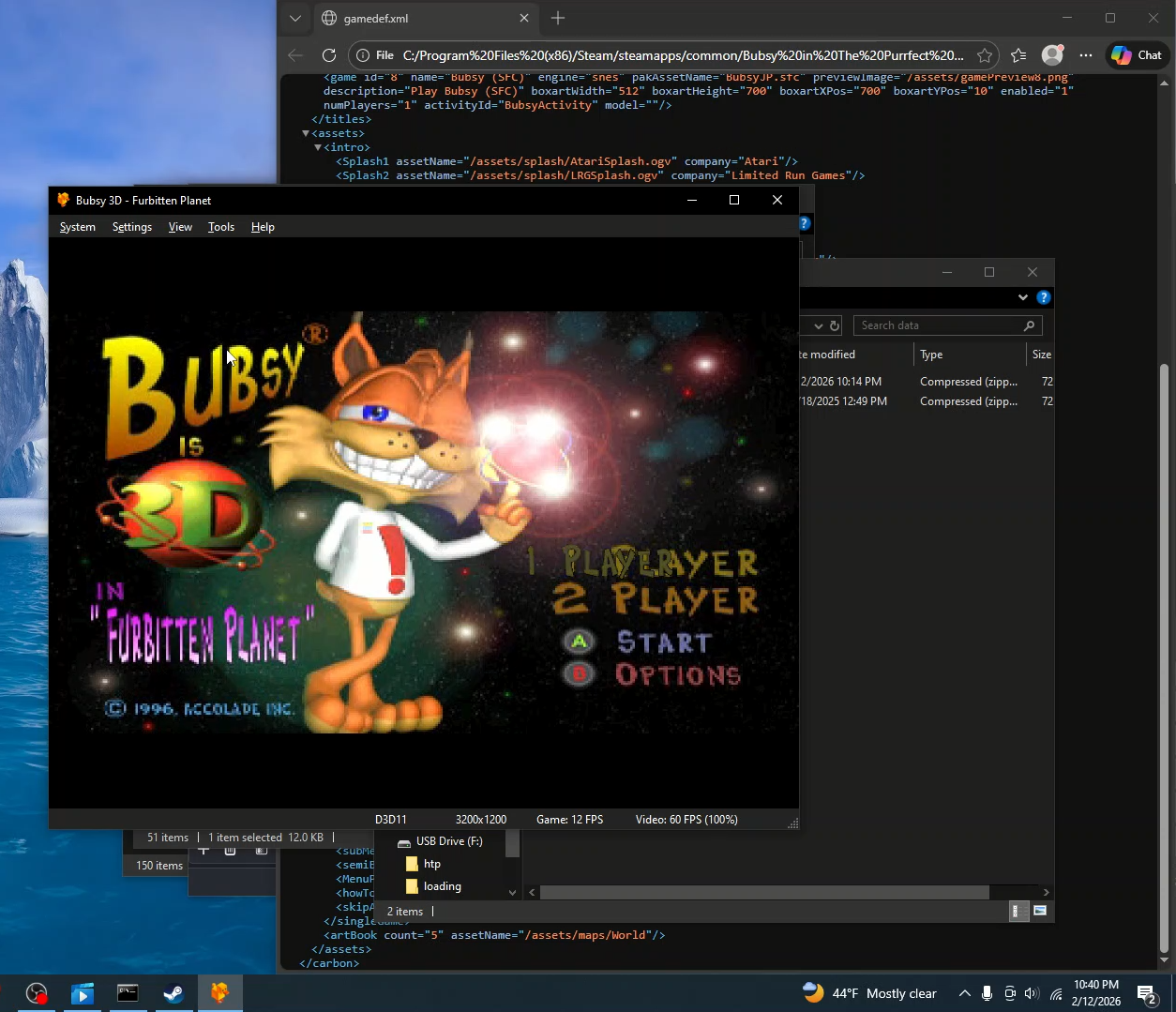Open the browser tab search dropdown
Screen dimensions: 1176x1012
click(295, 18)
